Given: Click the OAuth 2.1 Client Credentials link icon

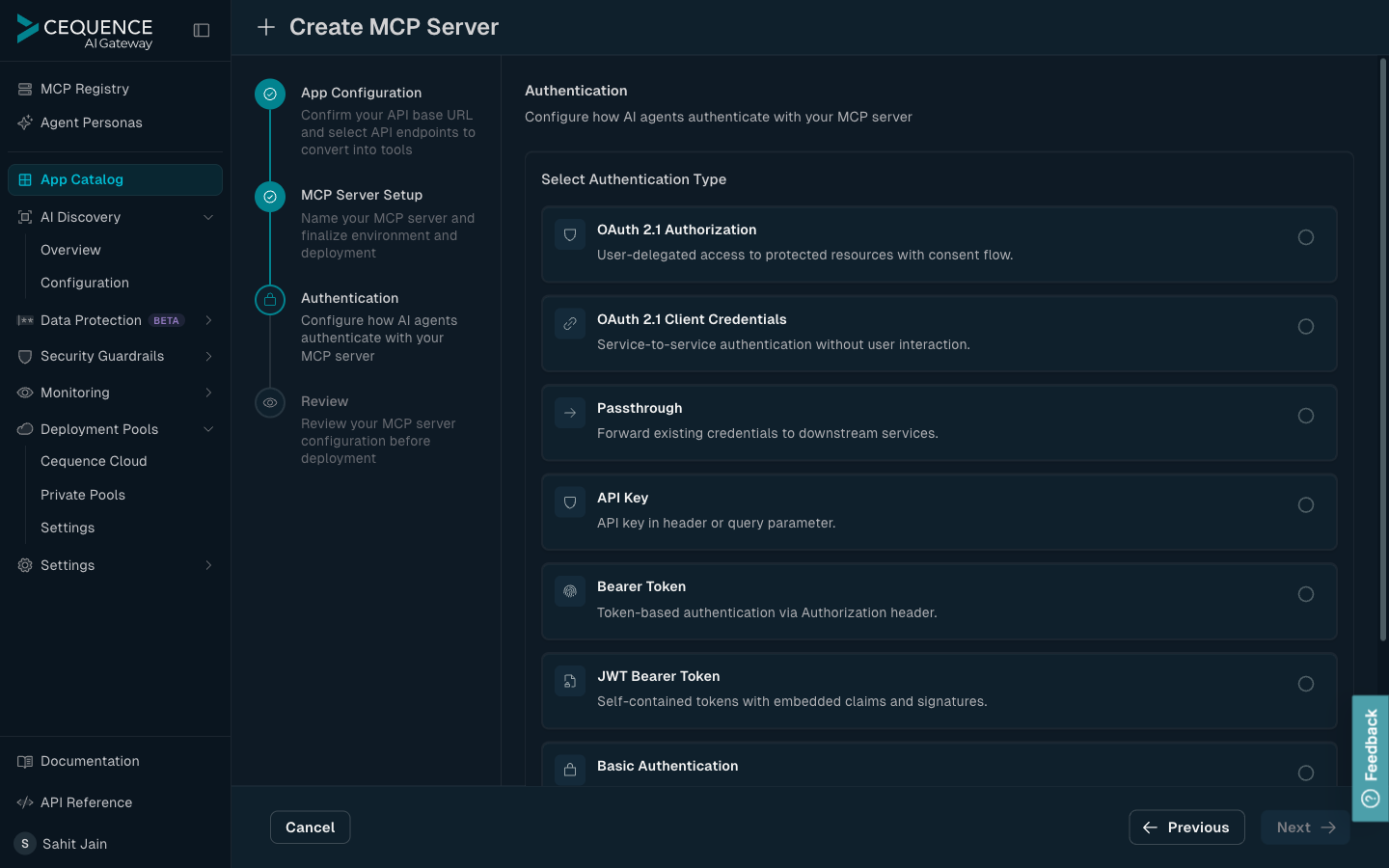Looking at the screenshot, I should (570, 324).
